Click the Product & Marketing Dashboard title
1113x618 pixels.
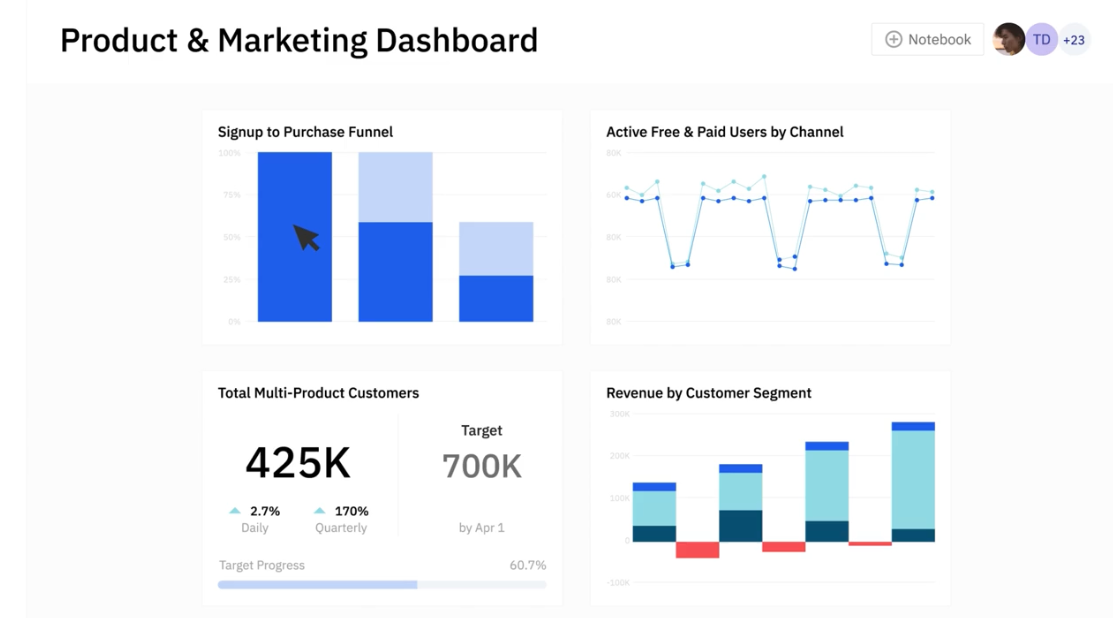299,40
